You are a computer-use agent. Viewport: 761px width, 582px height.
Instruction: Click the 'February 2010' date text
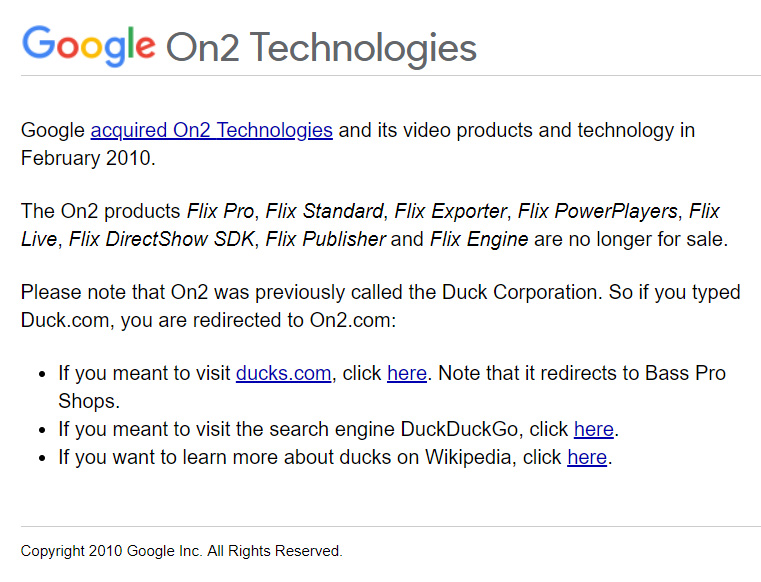point(86,158)
